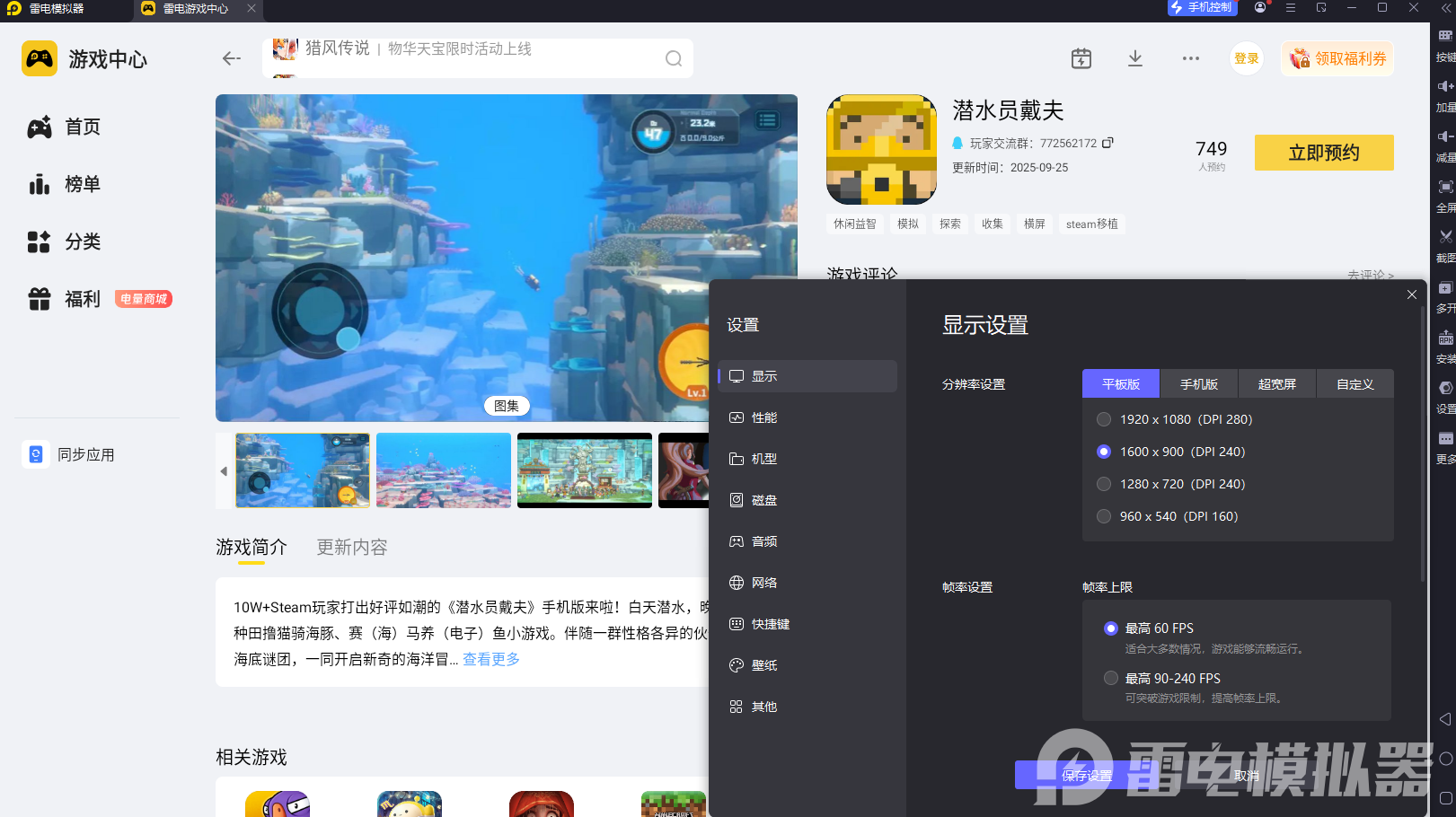Switch to 游戏简介 tab
This screenshot has height=817, width=1456.
click(x=251, y=547)
